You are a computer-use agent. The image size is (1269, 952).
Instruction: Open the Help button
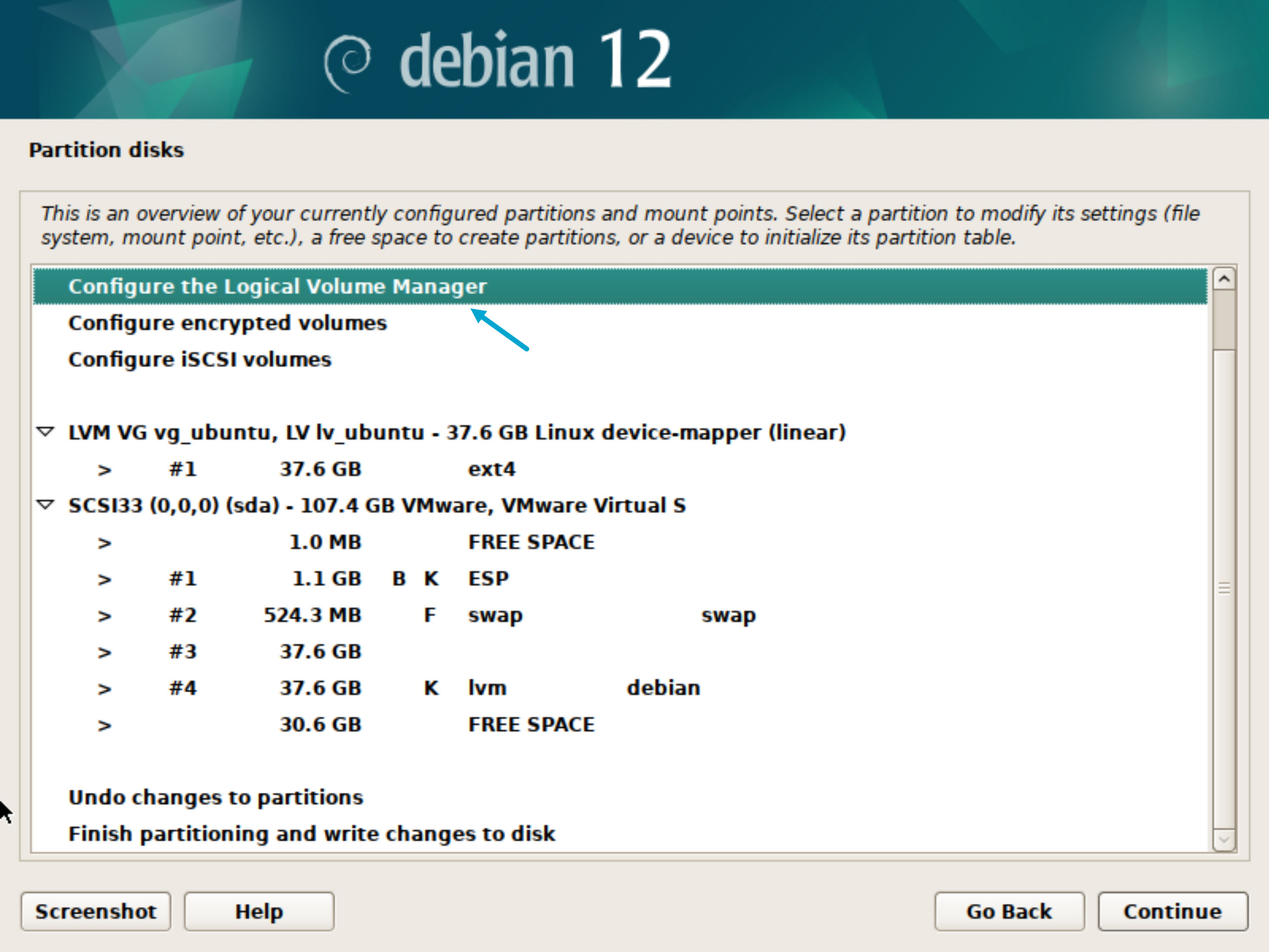(259, 911)
